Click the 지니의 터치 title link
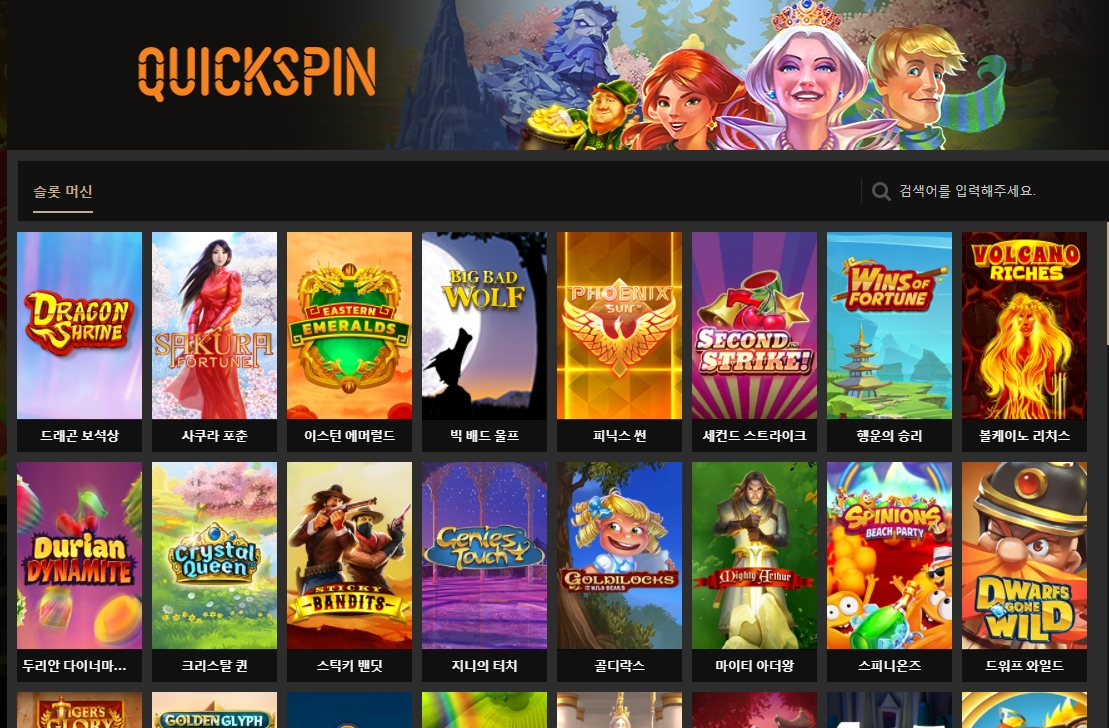 click(x=484, y=666)
